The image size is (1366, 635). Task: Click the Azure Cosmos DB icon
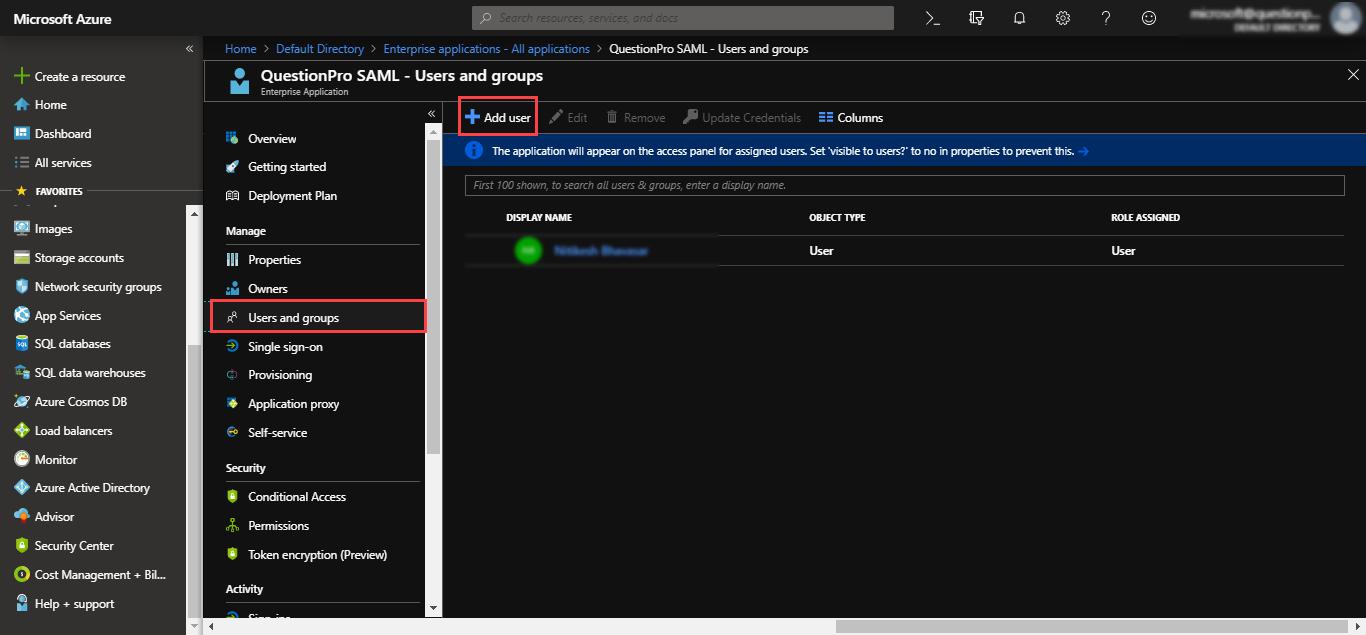coord(22,402)
